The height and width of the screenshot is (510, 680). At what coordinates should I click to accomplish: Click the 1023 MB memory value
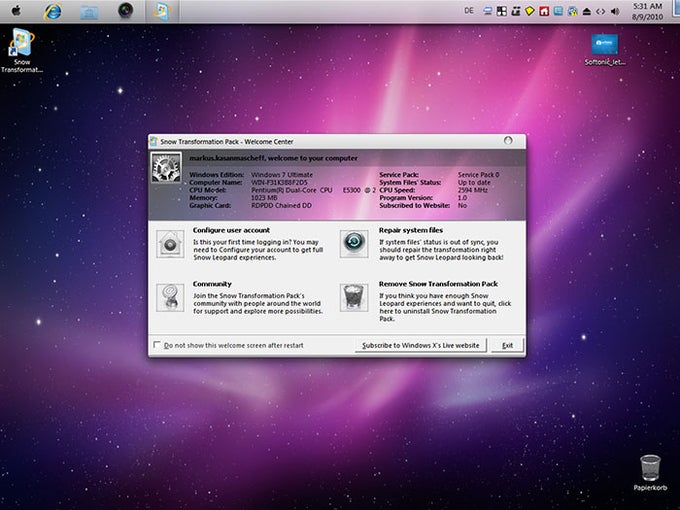point(264,198)
